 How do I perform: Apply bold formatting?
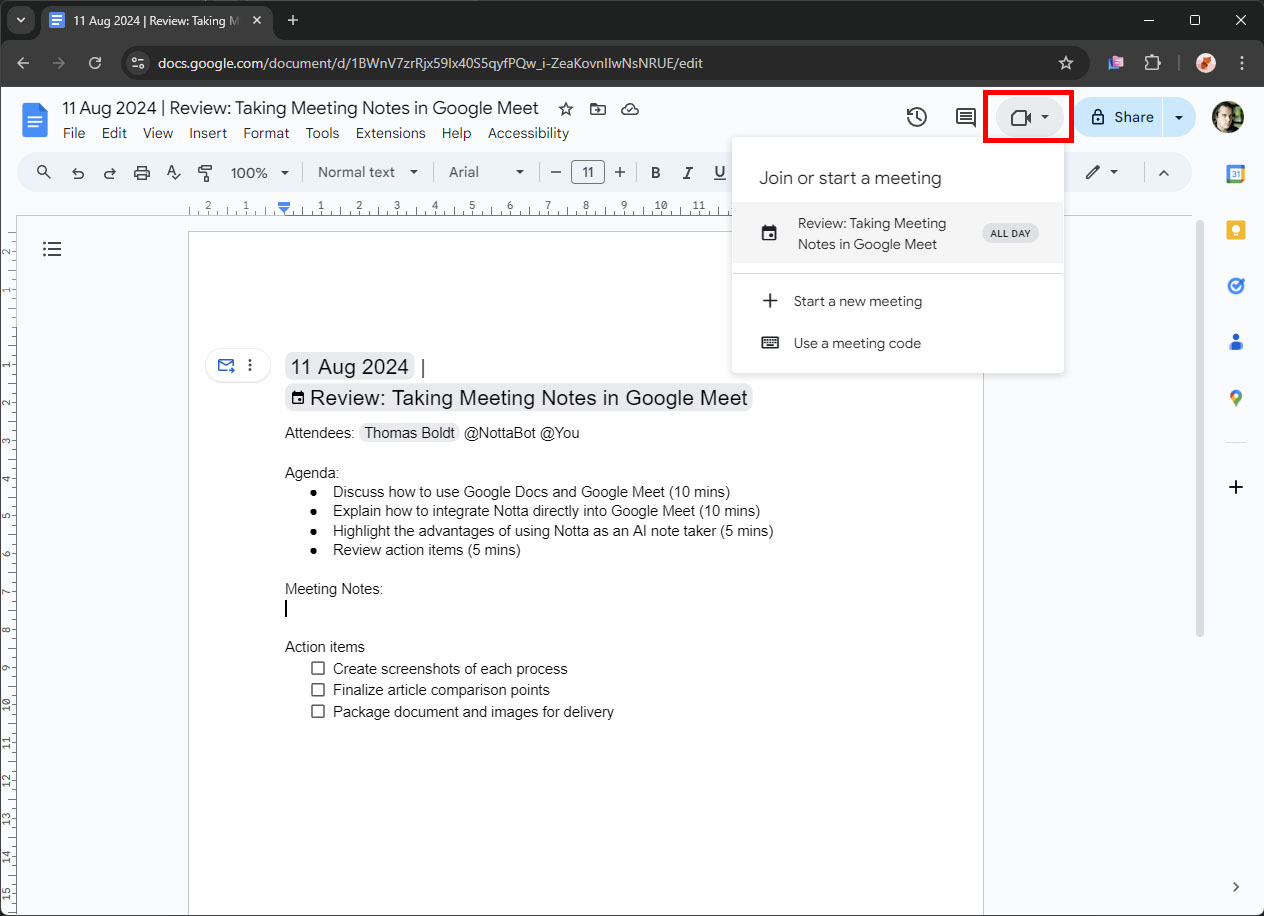point(656,173)
